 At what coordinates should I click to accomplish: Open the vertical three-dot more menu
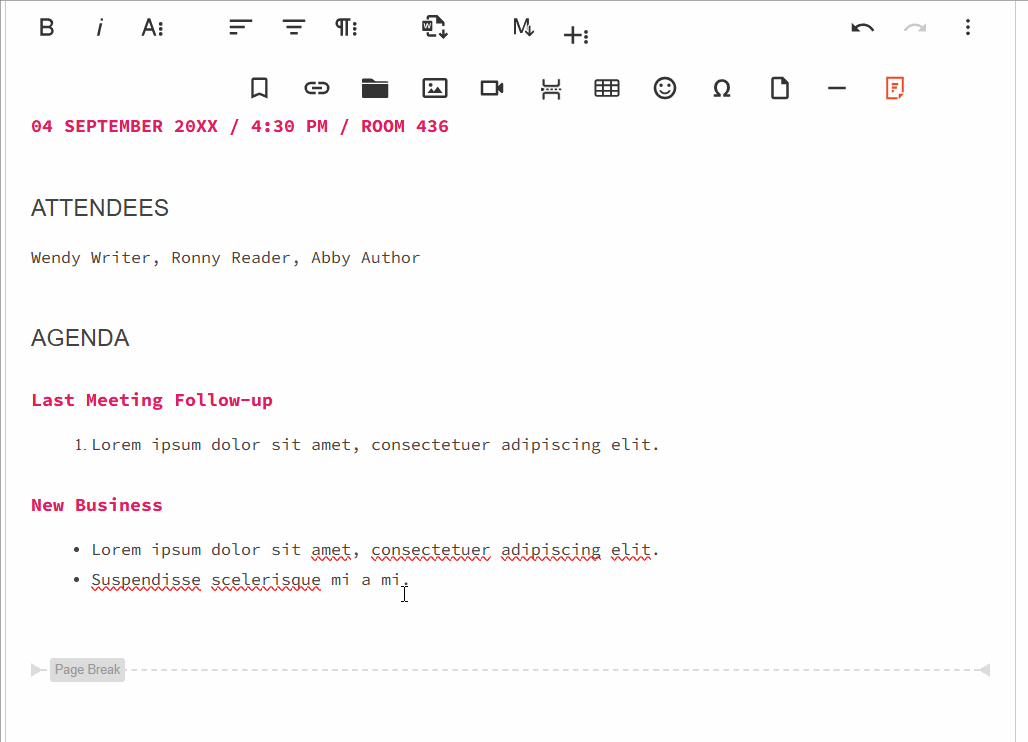point(967,28)
